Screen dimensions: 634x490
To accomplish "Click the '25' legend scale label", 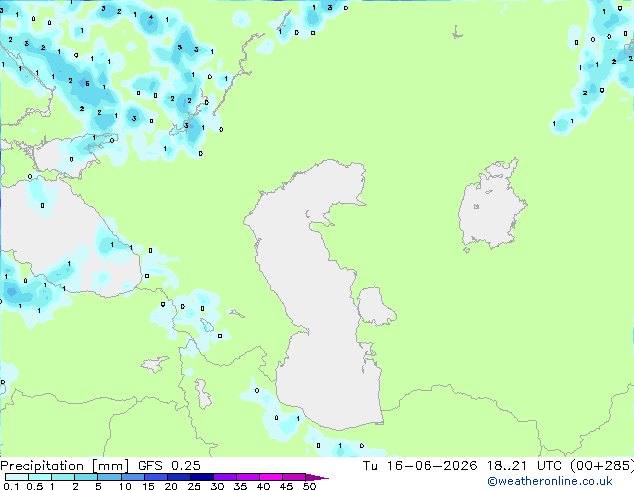I will click(194, 486).
